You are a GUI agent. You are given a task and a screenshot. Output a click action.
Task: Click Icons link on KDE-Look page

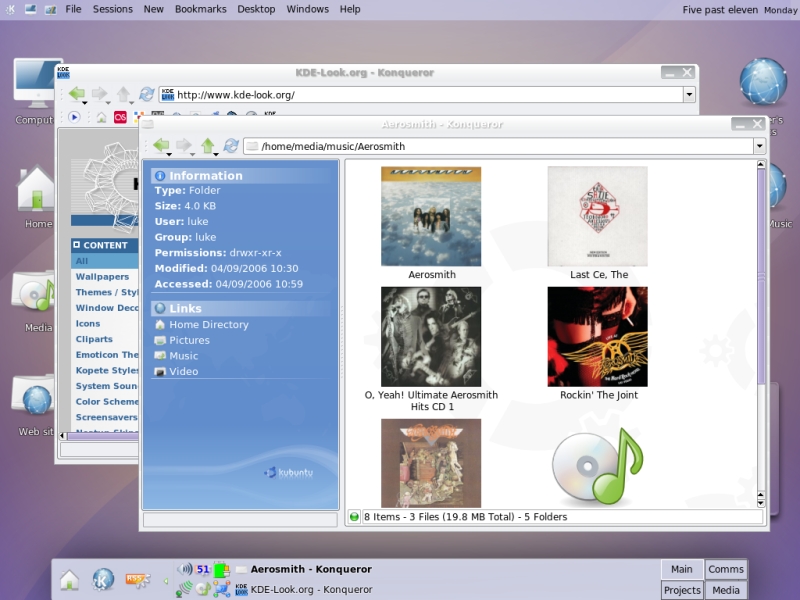pos(88,323)
